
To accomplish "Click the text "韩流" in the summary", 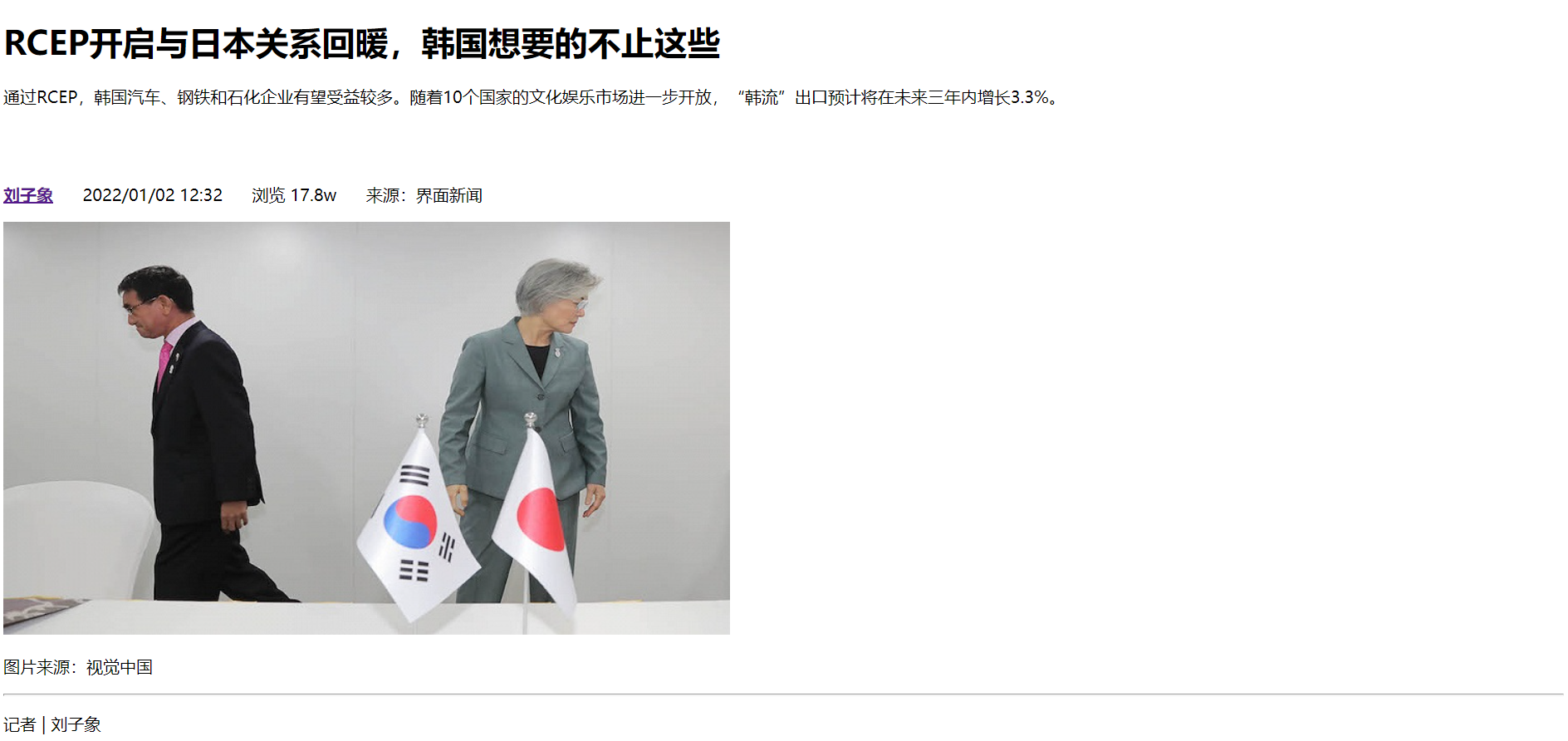I will pyautogui.click(x=761, y=98).
